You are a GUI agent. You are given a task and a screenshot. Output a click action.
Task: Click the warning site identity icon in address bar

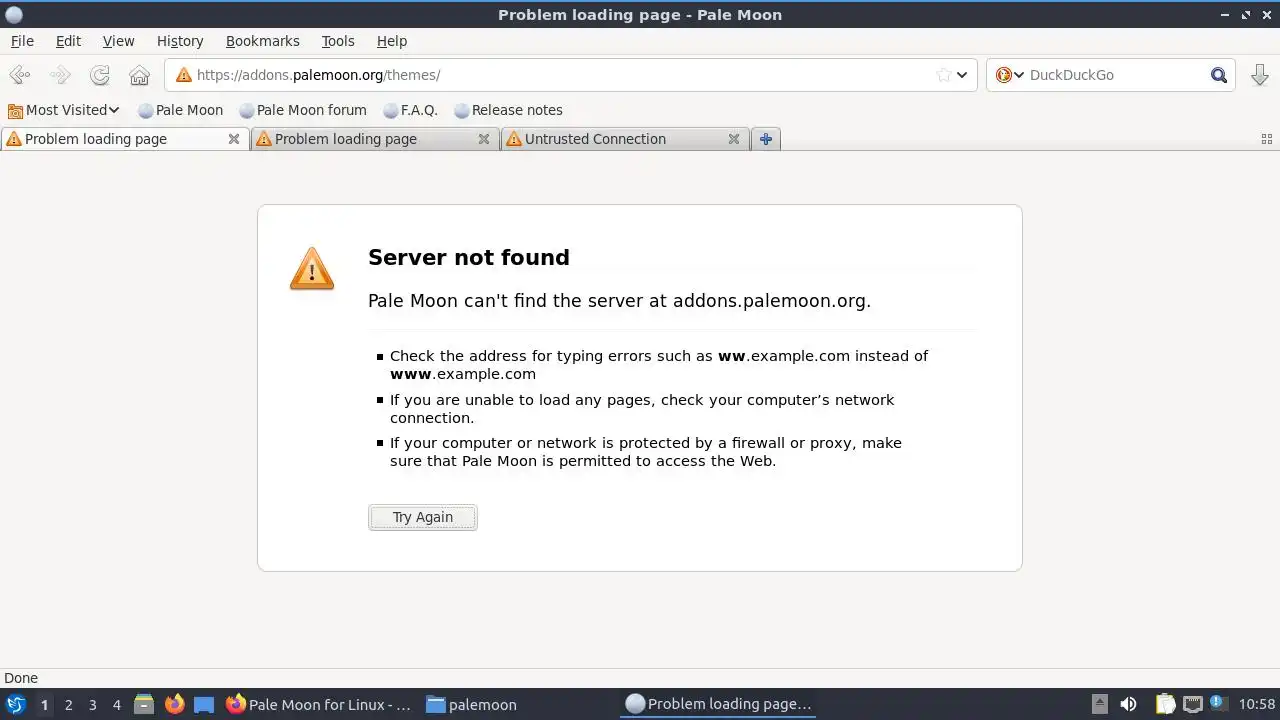[x=183, y=75]
